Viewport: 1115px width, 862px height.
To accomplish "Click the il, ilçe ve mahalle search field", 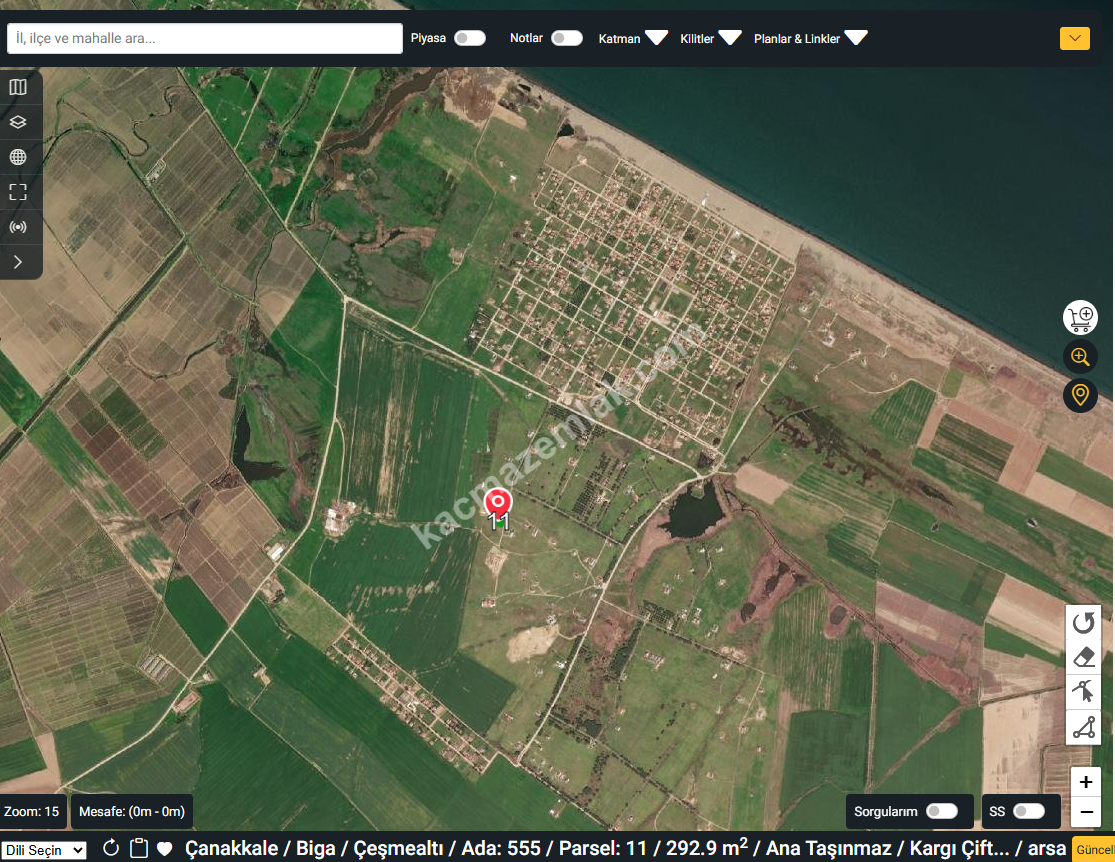I will [204, 39].
